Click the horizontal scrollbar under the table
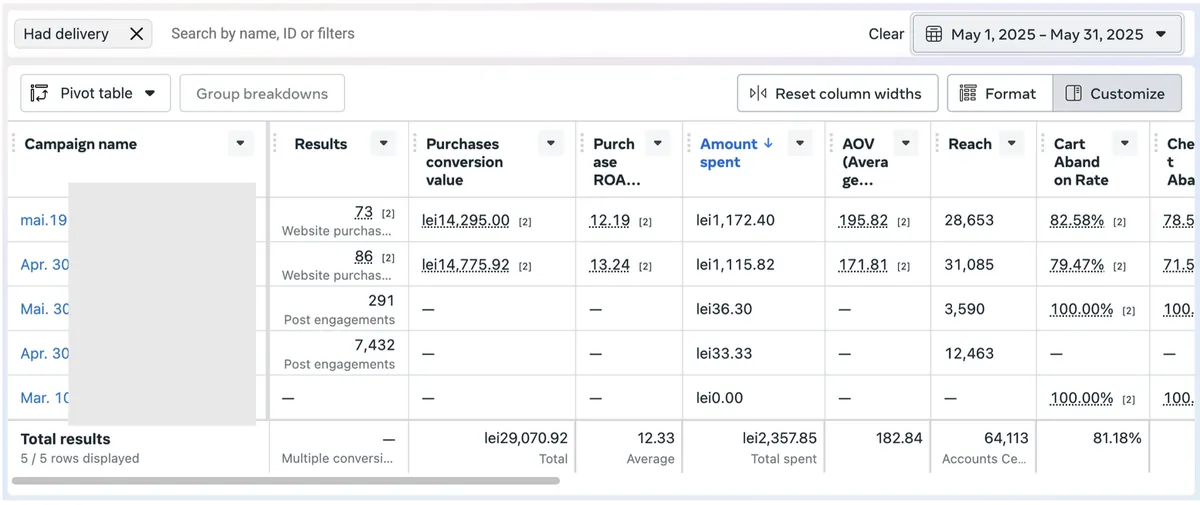The height and width of the screenshot is (505, 1200). [x=285, y=481]
